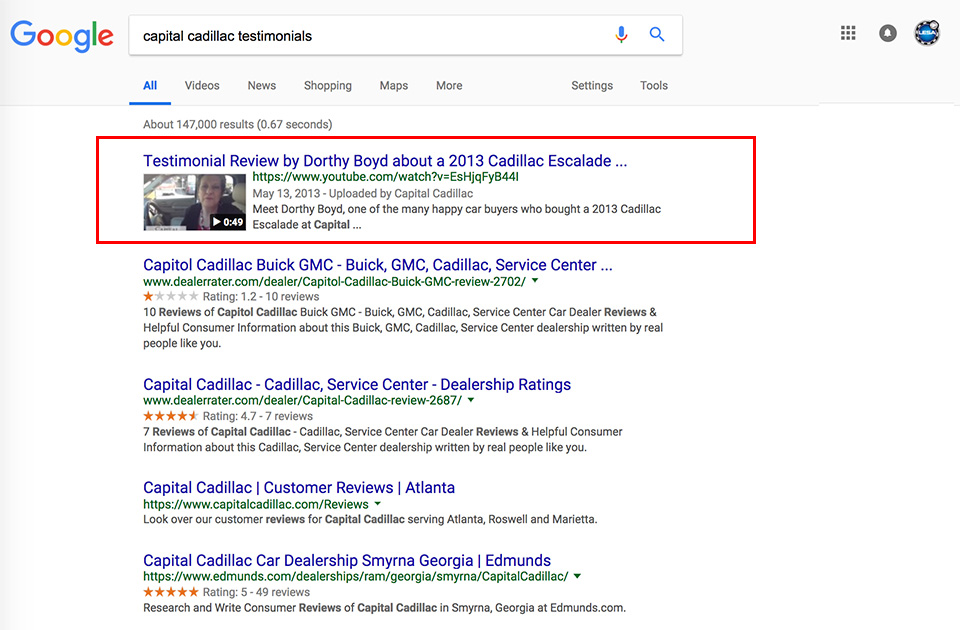The width and height of the screenshot is (960, 630).
Task: Open the search Tools options
Action: click(654, 86)
